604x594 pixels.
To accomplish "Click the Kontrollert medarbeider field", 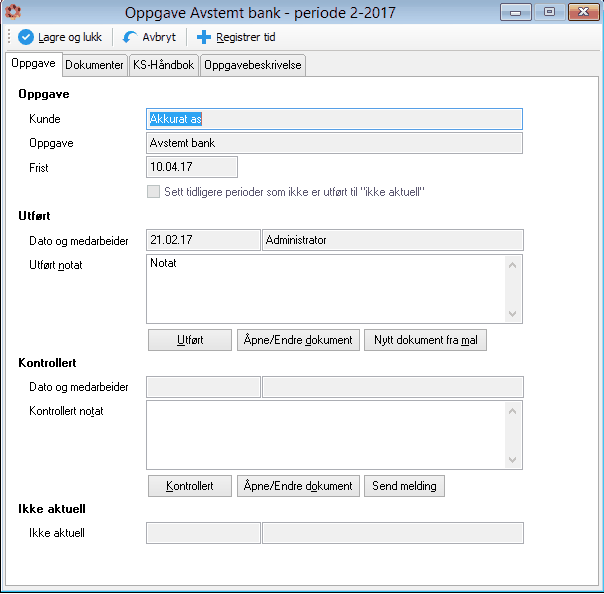I will pyautogui.click(x=393, y=387).
